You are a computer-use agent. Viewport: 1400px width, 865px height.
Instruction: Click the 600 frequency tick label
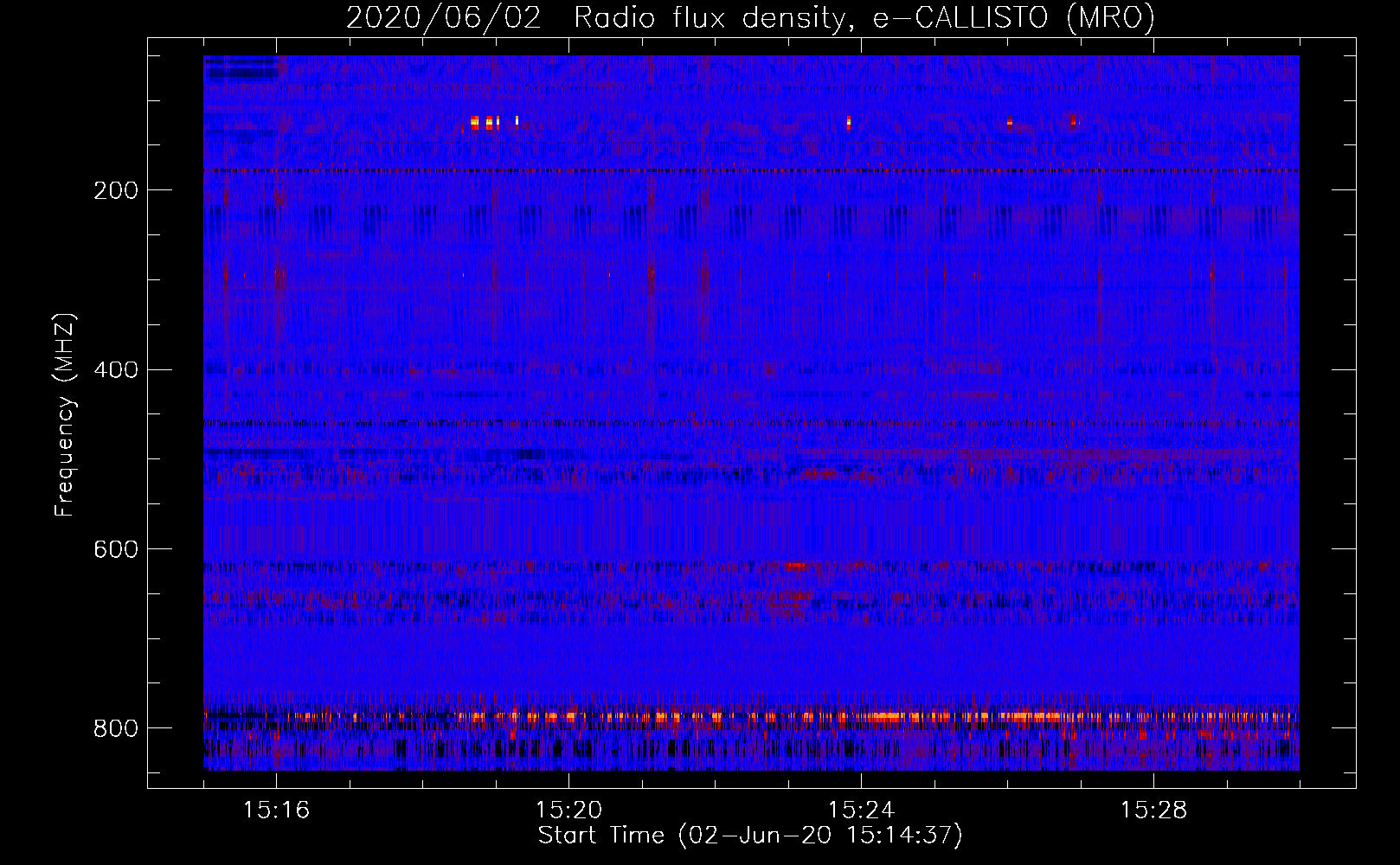pos(115,550)
